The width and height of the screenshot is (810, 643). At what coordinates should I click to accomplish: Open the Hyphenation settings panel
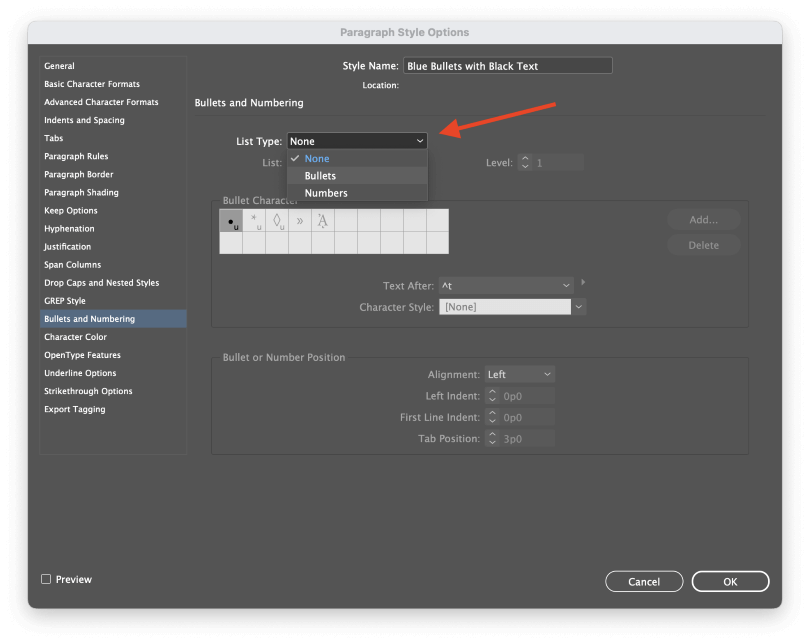pos(69,228)
